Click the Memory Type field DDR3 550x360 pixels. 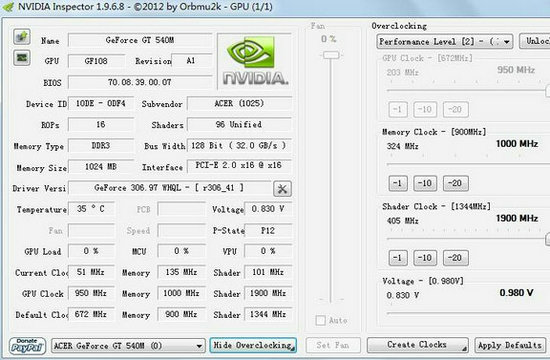(101, 146)
